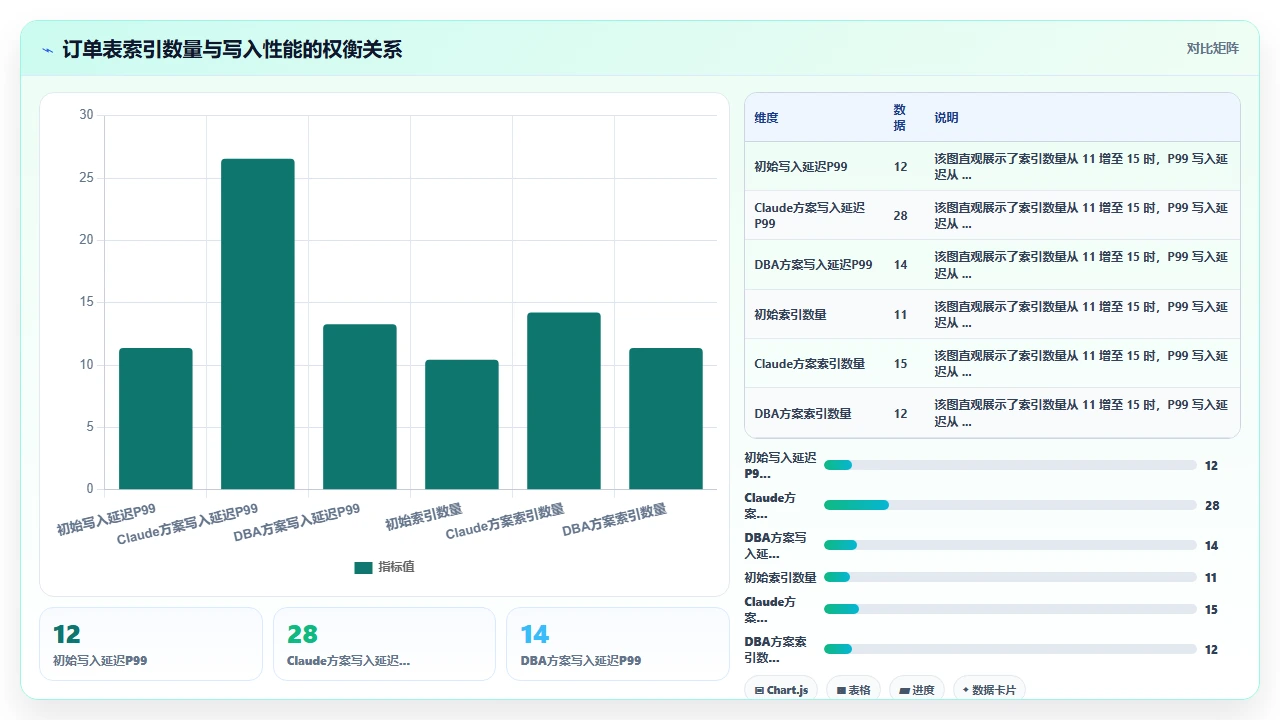Viewport: 1280px width, 720px height.
Task: Click the progress bar showing value 14
Action: (1010, 545)
